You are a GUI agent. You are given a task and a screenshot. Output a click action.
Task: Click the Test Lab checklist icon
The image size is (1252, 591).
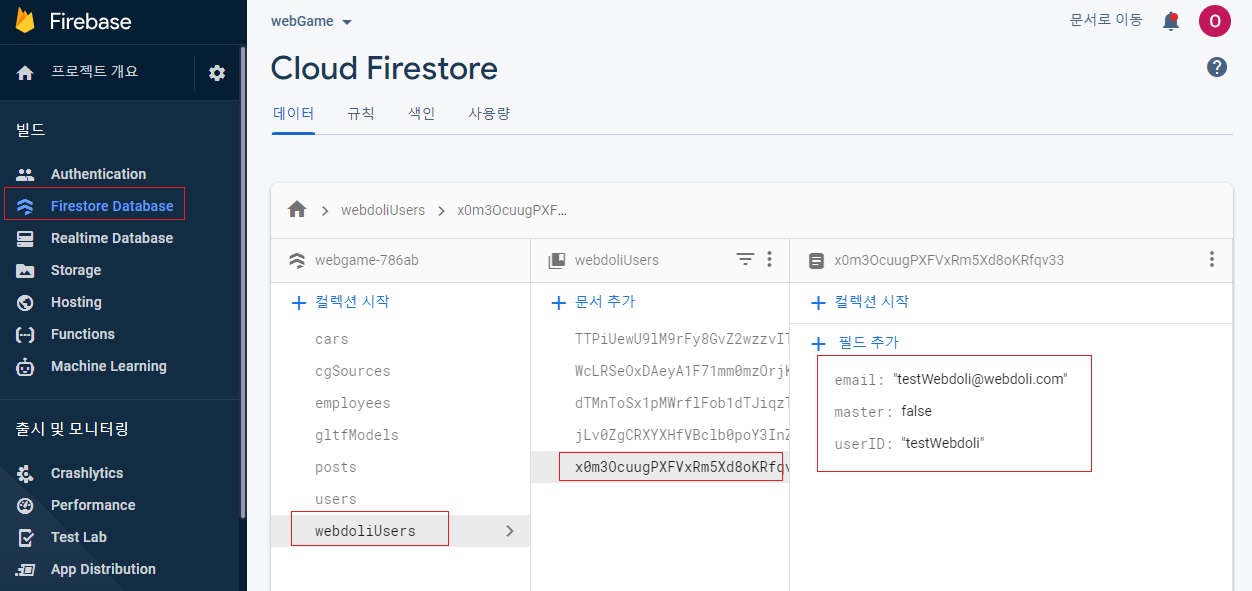pos(26,537)
